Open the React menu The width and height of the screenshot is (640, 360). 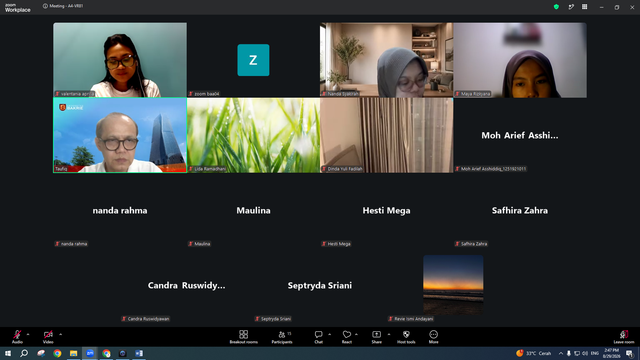tap(347, 337)
